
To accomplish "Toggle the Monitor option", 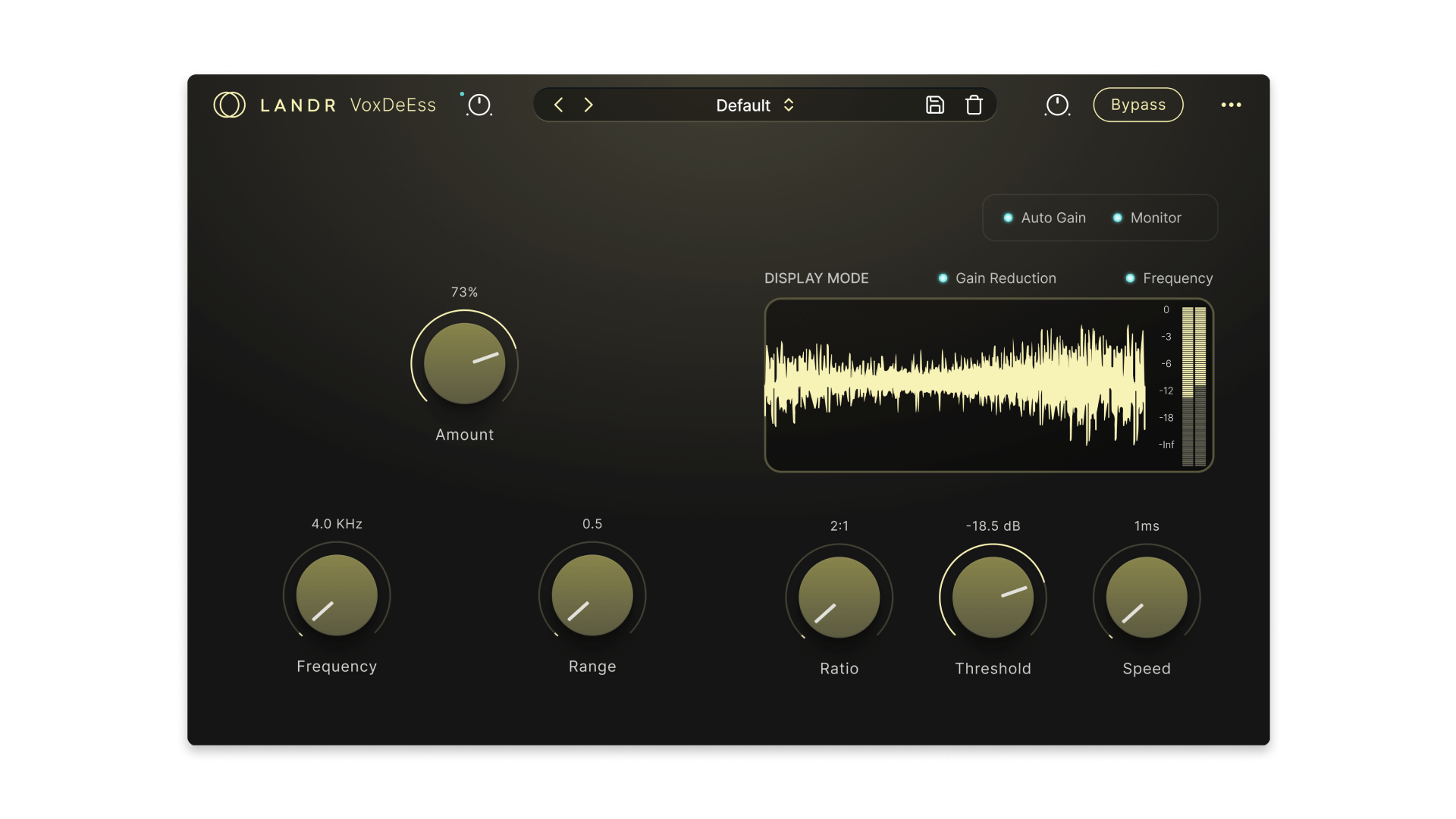I will tap(1147, 218).
